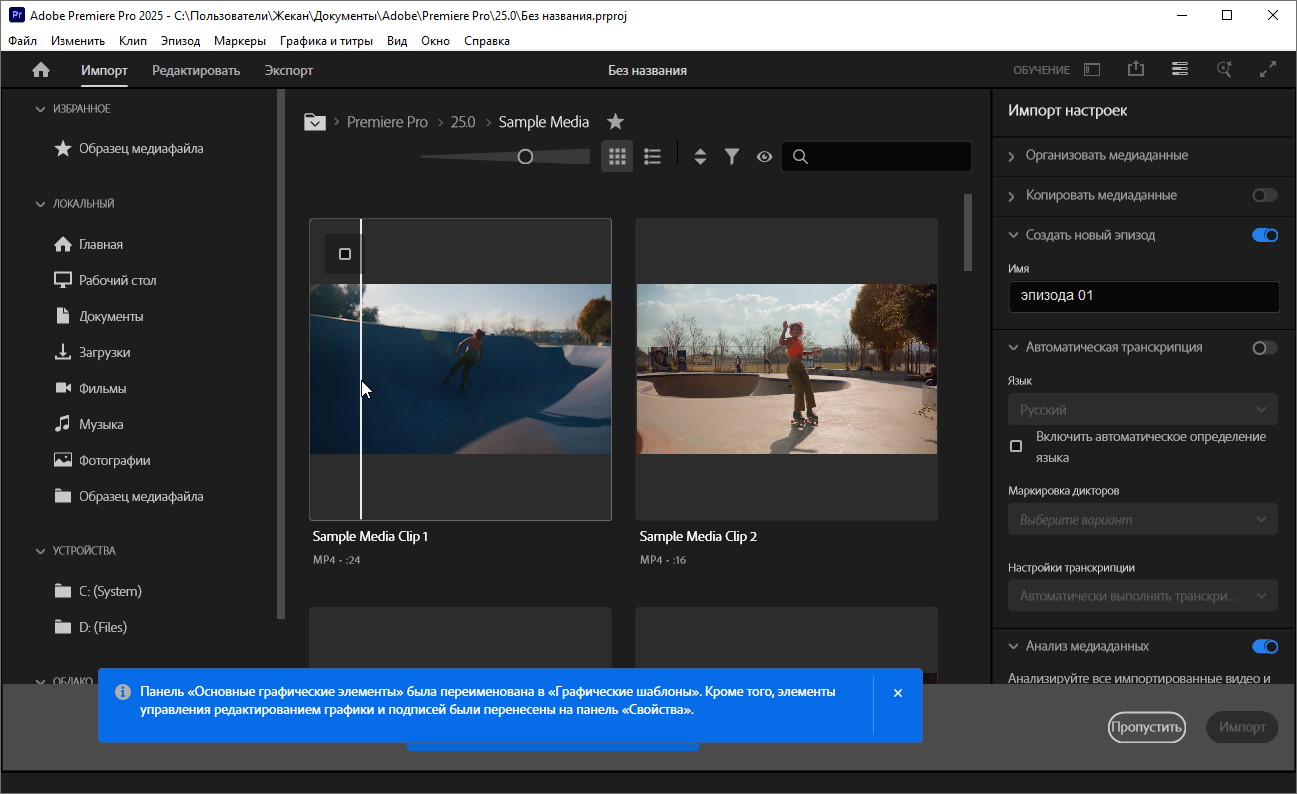1297x794 pixels.
Task: Open Маркировка дикторов dropdown
Action: click(x=1143, y=519)
